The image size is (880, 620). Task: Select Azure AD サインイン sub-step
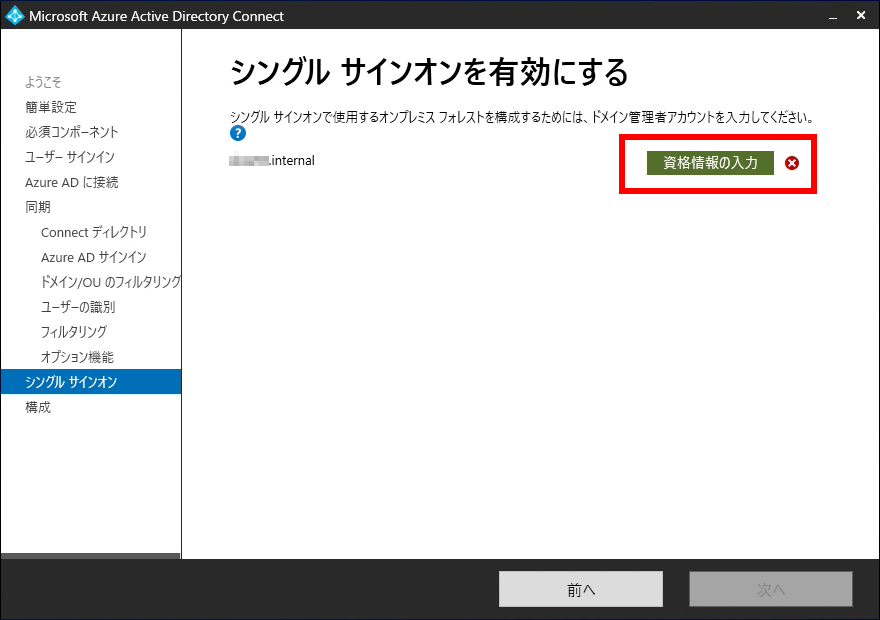[x=94, y=257]
